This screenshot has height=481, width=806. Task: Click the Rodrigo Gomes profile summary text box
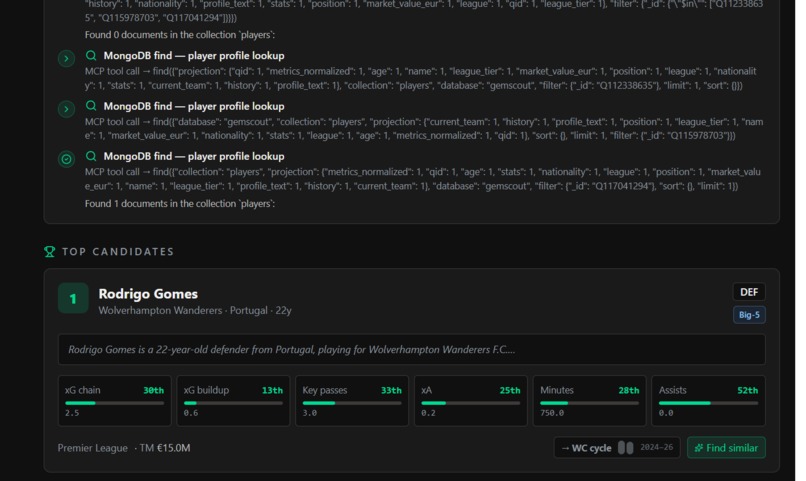pyautogui.click(x=412, y=349)
